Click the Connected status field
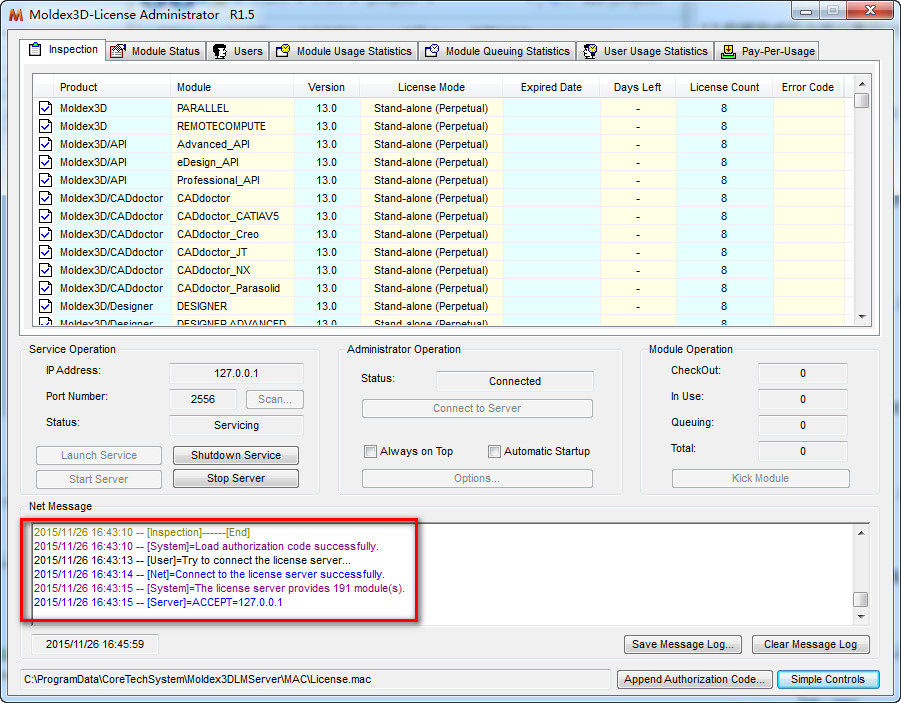 (515, 381)
